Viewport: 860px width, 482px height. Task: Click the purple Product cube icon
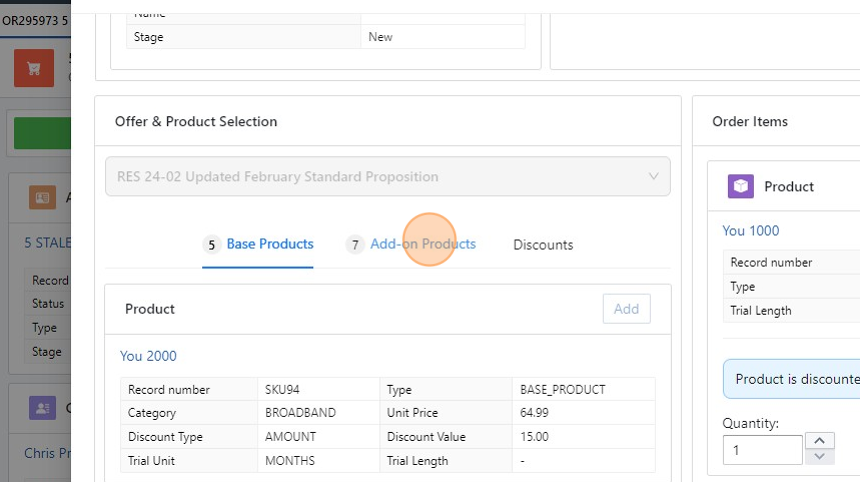click(740, 186)
